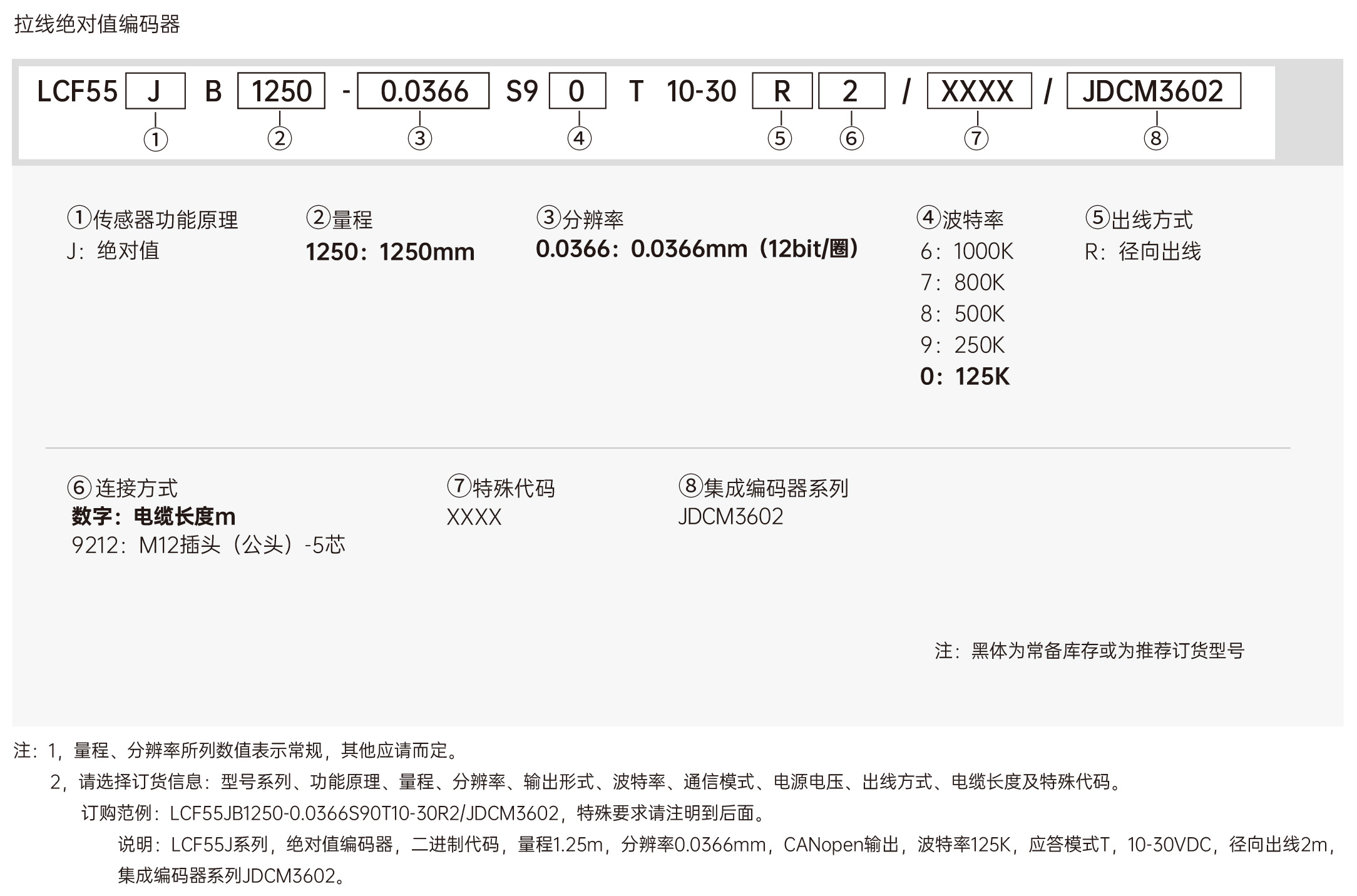Click XXXX under the 特殊代码 heading

(x=474, y=517)
